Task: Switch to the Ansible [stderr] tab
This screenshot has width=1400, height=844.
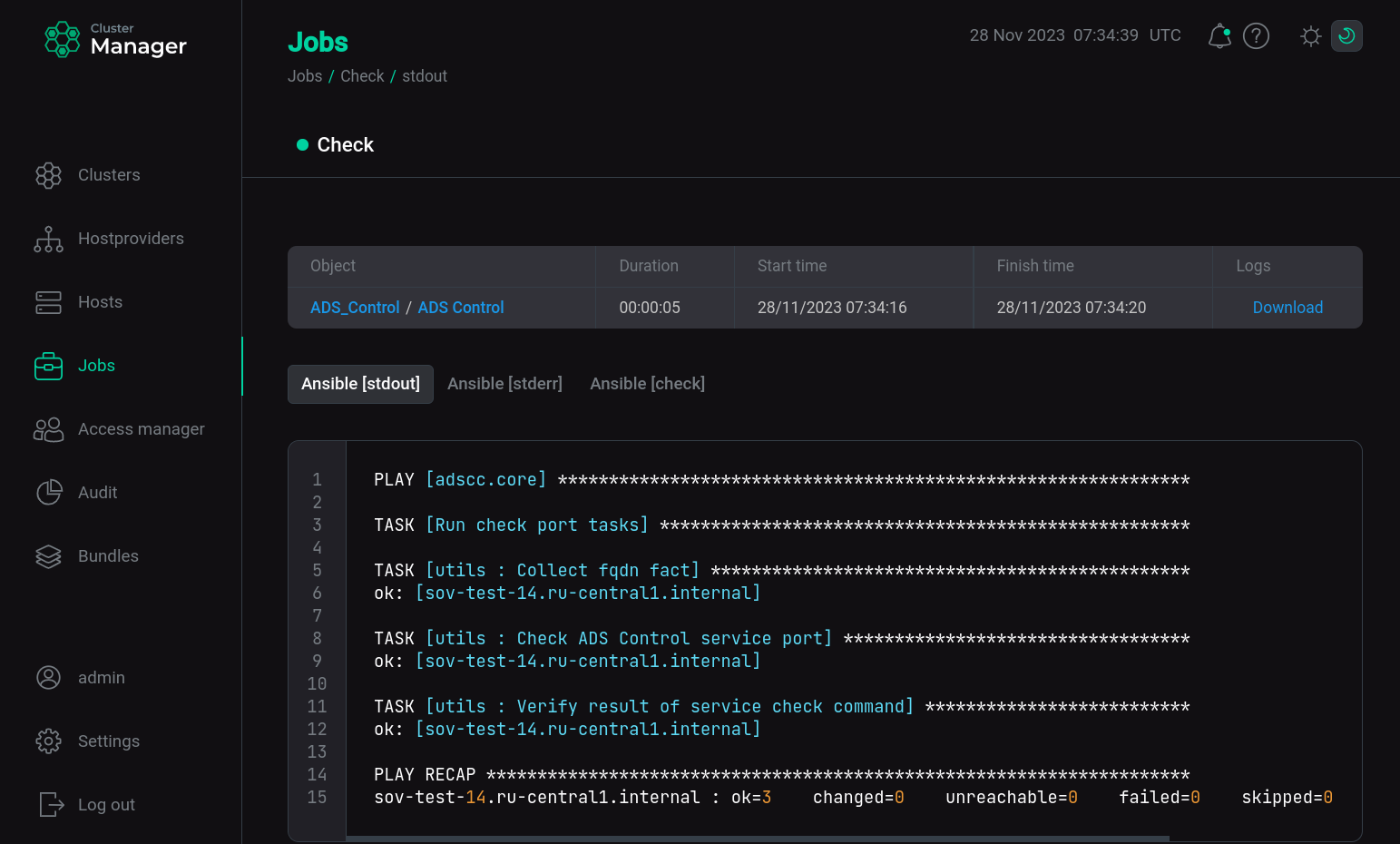Action: [x=504, y=384]
